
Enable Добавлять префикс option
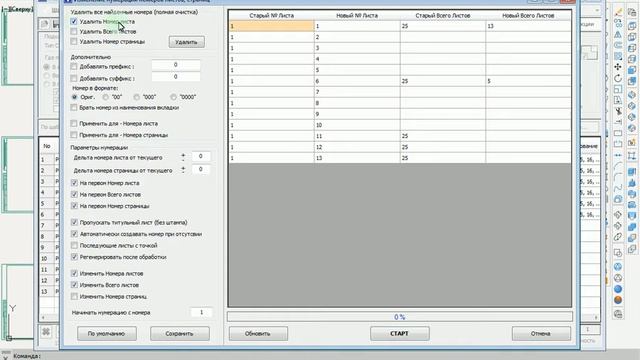74,66
